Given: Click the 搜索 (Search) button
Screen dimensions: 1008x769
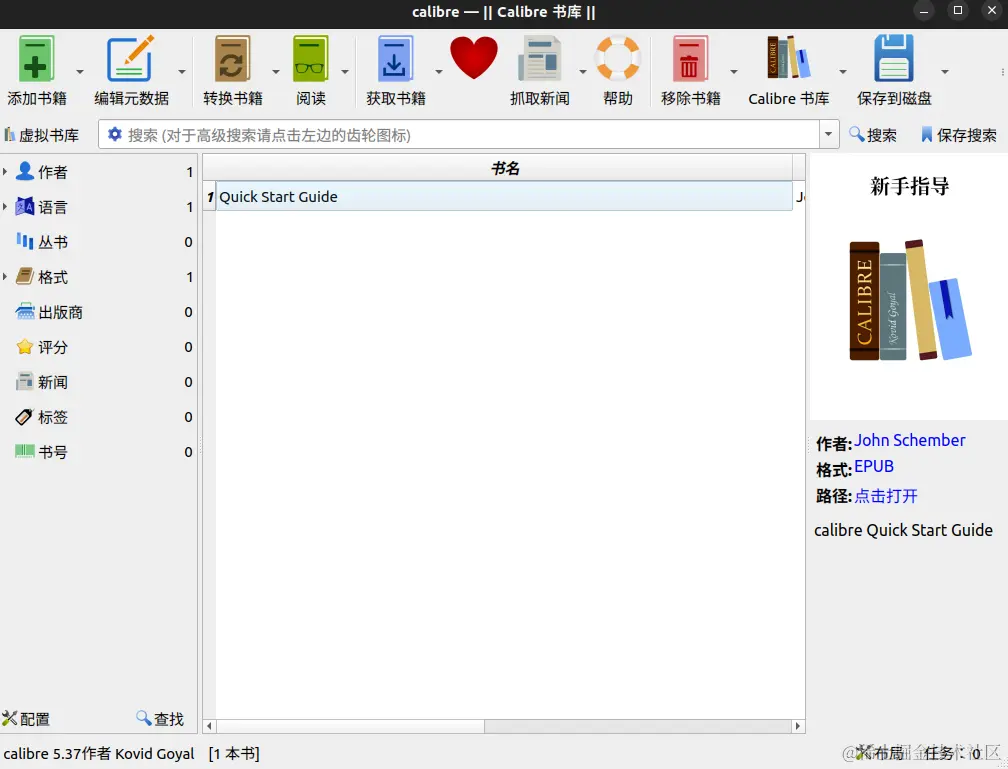Looking at the screenshot, I should 872,135.
